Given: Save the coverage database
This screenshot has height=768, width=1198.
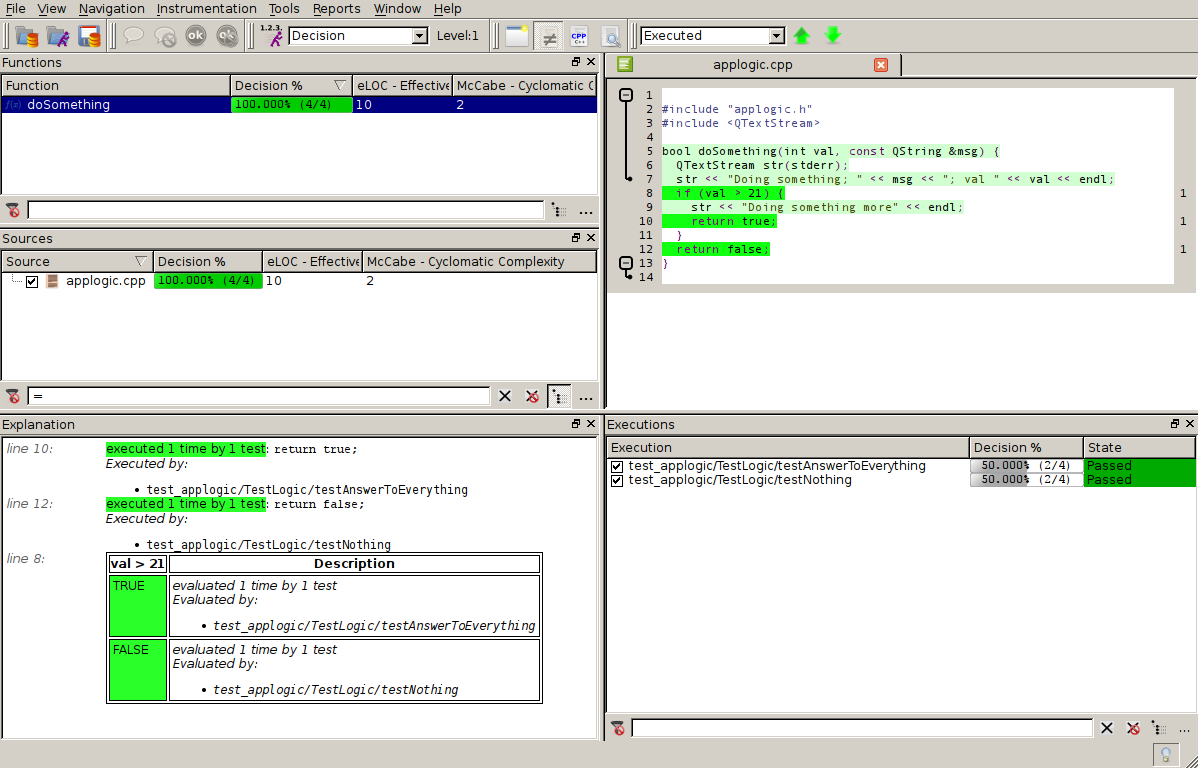Looking at the screenshot, I should tap(89, 35).
